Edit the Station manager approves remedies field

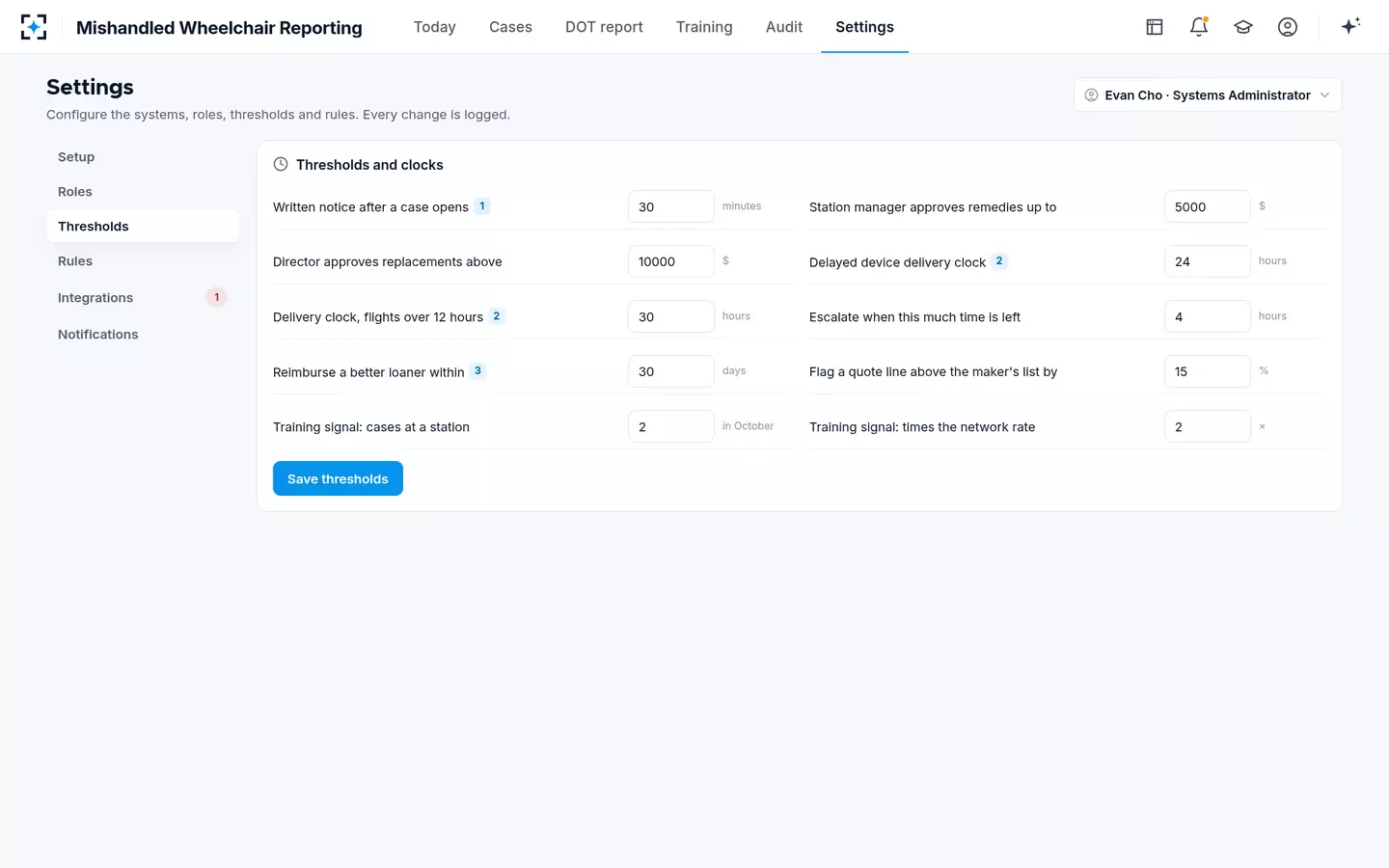[1208, 206]
